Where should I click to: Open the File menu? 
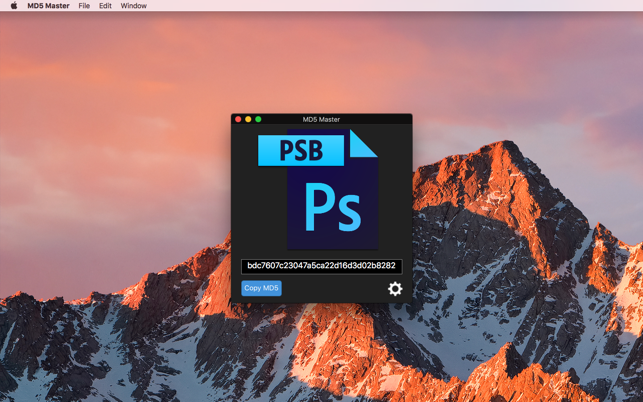coord(84,6)
